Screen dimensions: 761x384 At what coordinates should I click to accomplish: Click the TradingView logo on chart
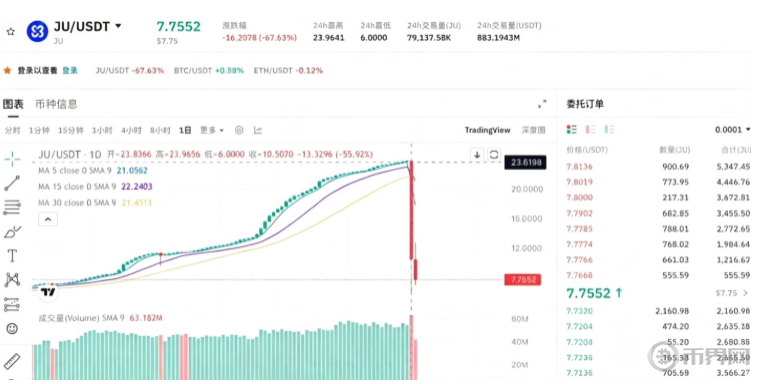point(48,292)
